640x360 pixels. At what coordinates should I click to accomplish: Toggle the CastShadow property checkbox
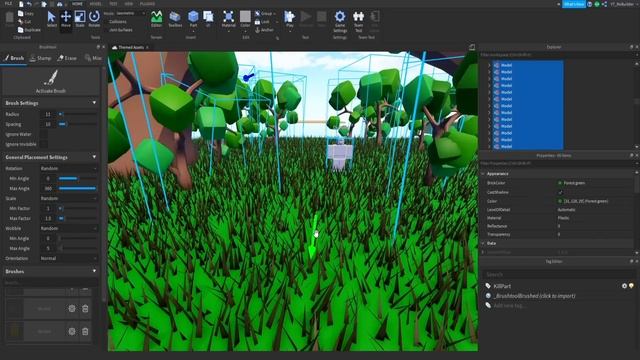point(560,192)
